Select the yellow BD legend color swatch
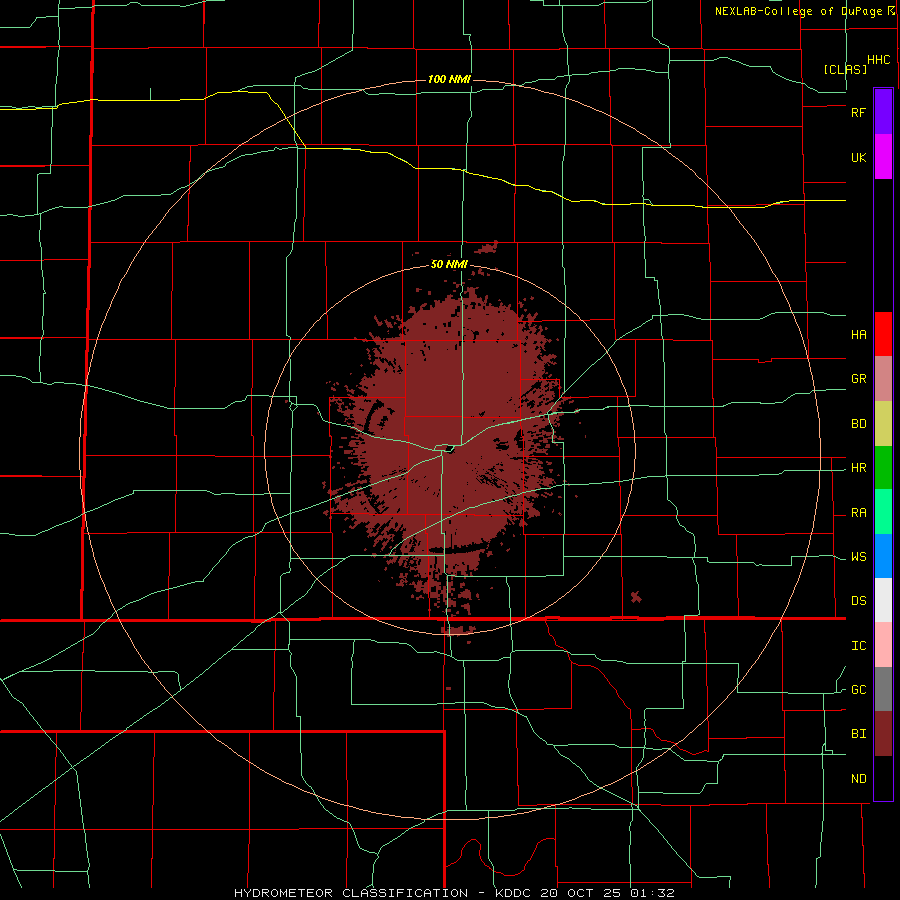 (x=883, y=424)
